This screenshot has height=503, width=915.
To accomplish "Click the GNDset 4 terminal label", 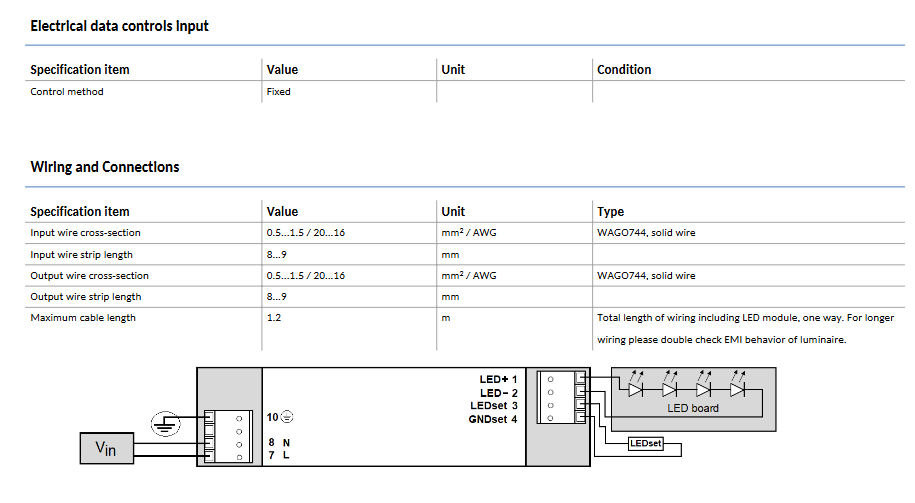I will (x=493, y=419).
